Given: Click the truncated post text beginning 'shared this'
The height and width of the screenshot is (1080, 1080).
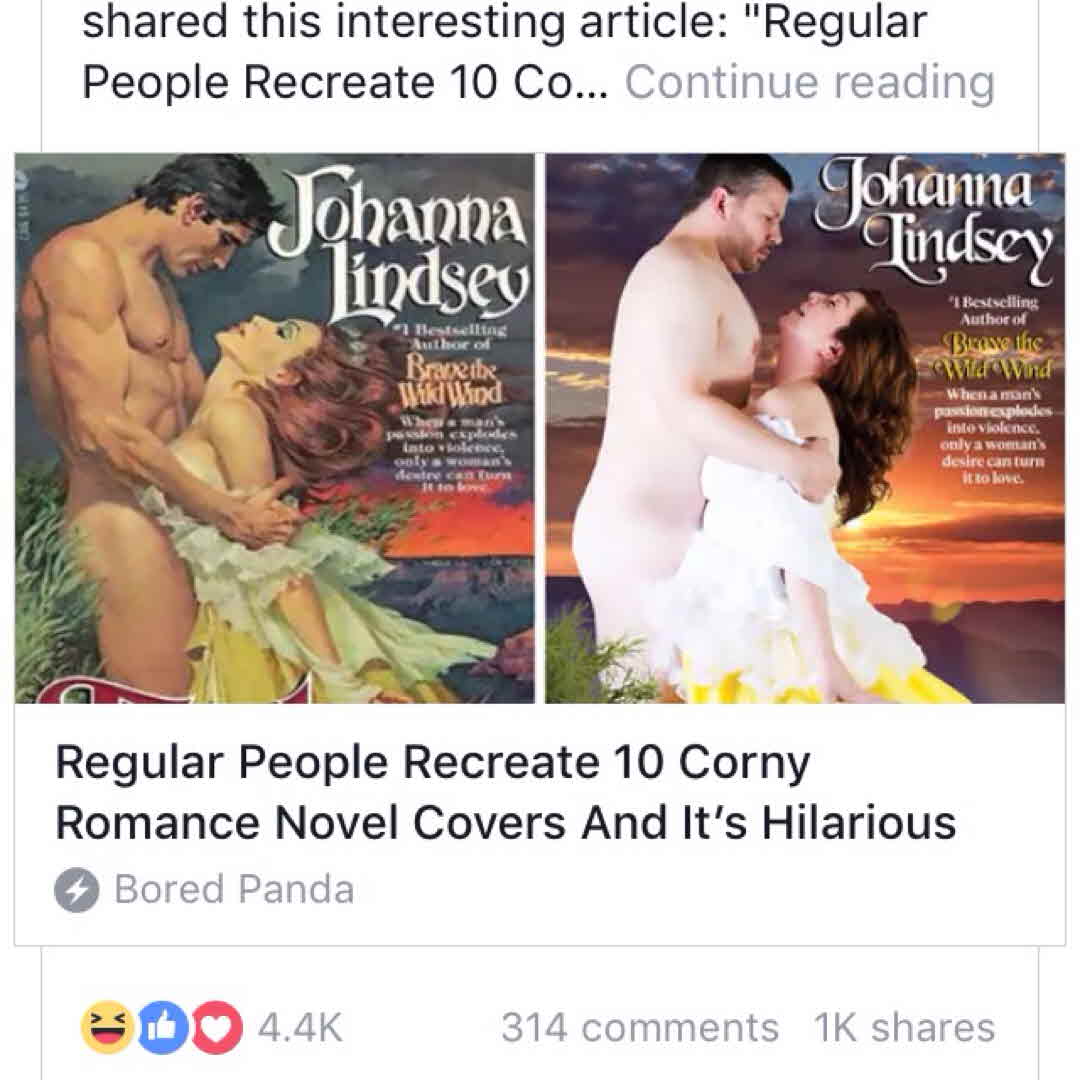Looking at the screenshot, I should (x=504, y=22).
